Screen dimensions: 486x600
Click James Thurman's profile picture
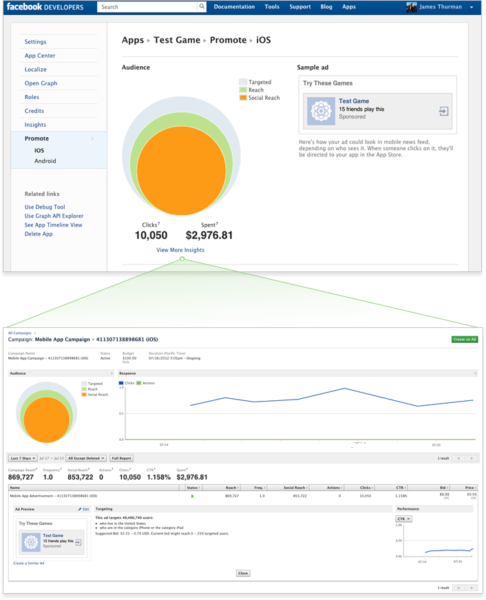411,7
